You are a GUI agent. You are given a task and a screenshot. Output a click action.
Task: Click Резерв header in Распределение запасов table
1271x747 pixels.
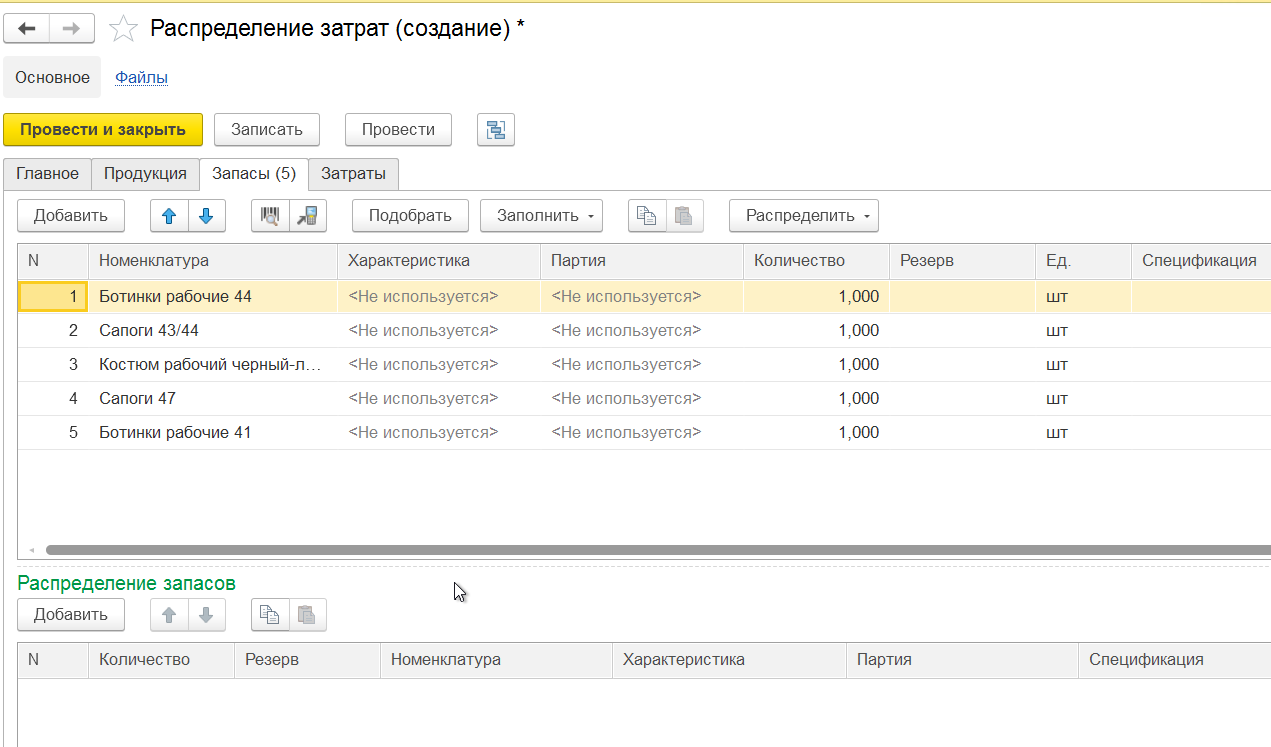[x=307, y=660]
